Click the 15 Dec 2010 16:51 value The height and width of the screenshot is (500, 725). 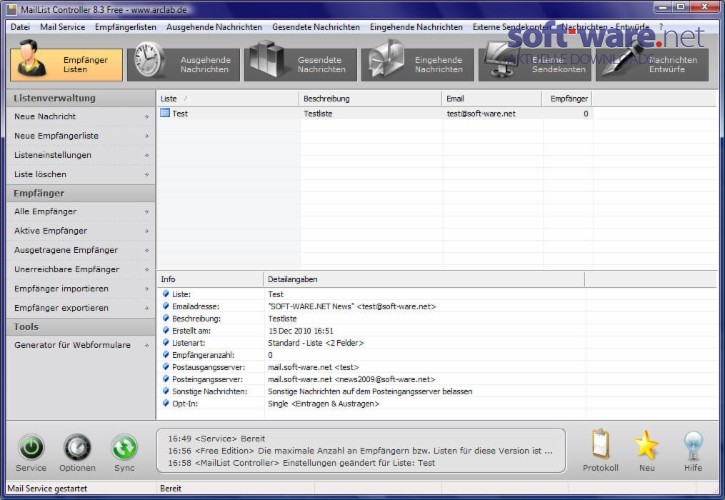[x=301, y=331]
